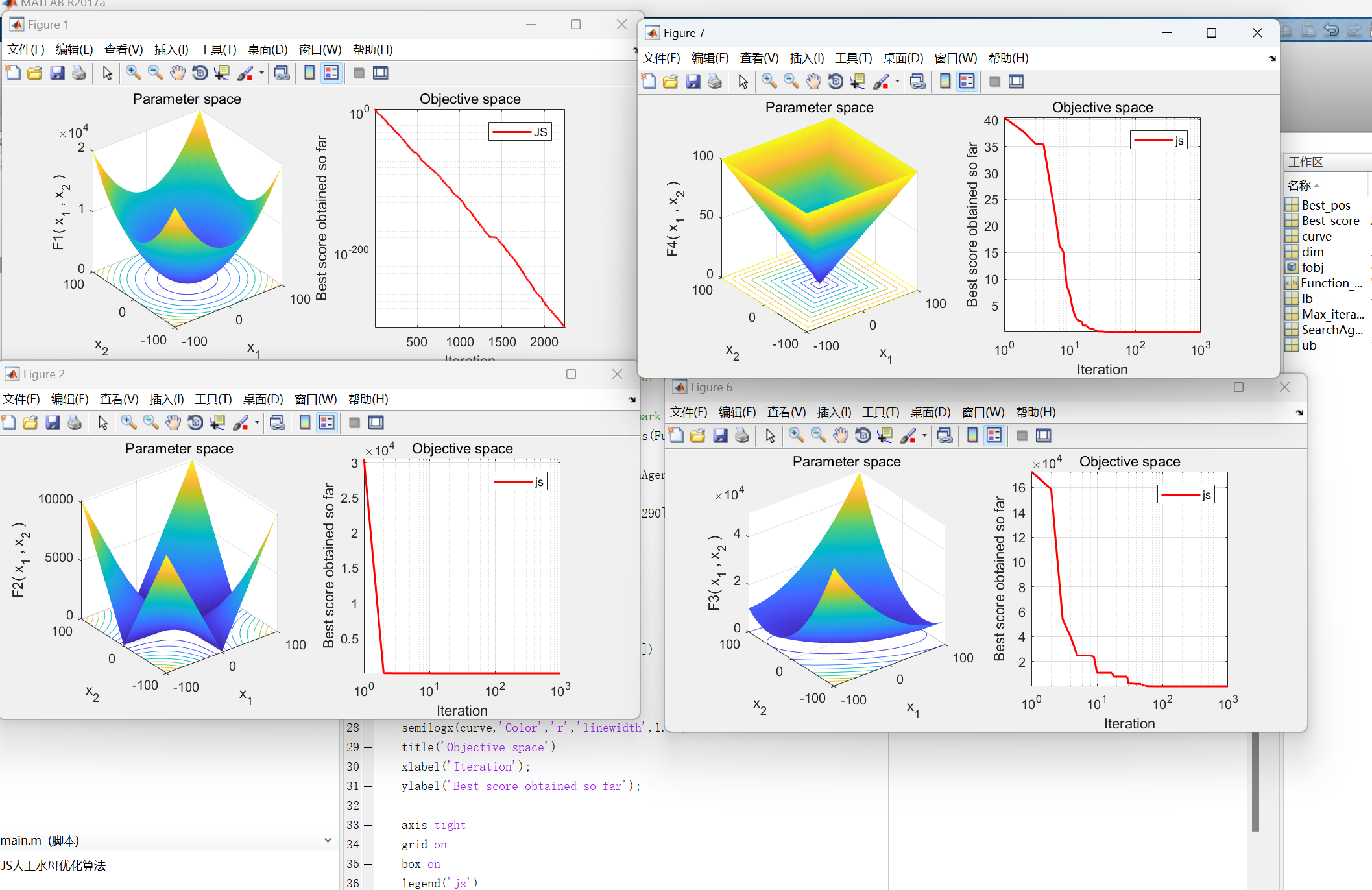Select Rotate 3D tool in Figure 7

[836, 82]
